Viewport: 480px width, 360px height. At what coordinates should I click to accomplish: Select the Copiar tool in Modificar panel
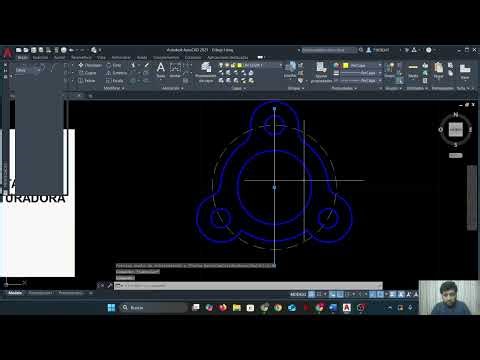87,73
